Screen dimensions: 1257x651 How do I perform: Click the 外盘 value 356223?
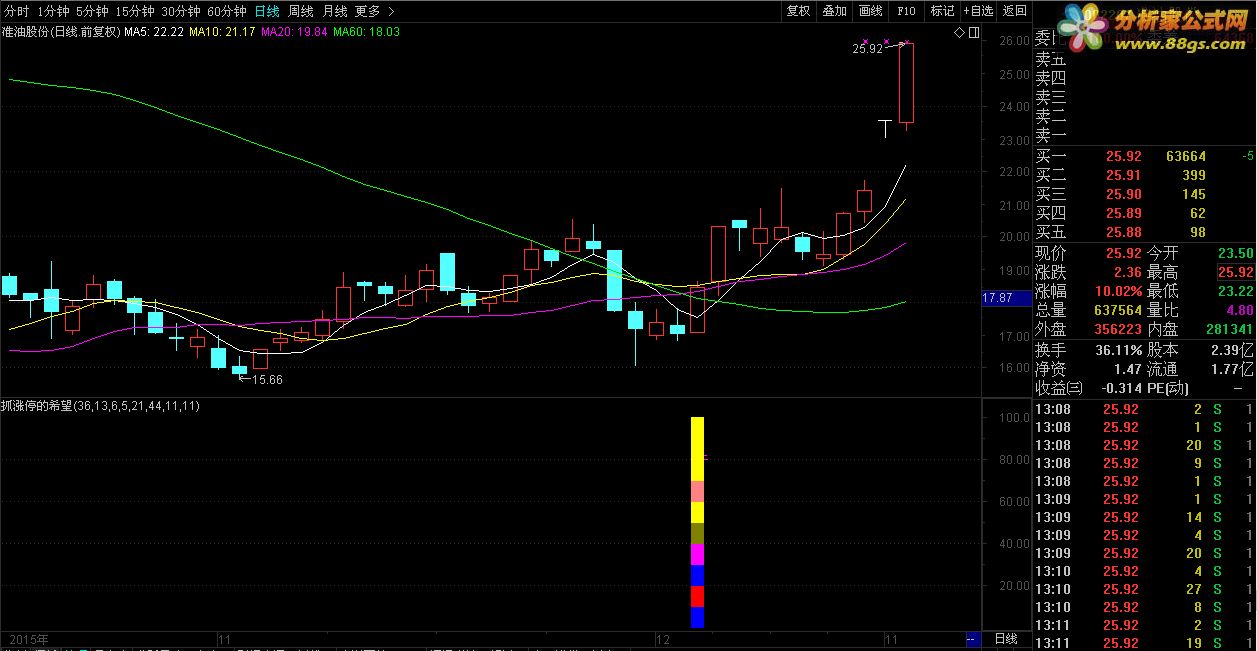click(1116, 329)
